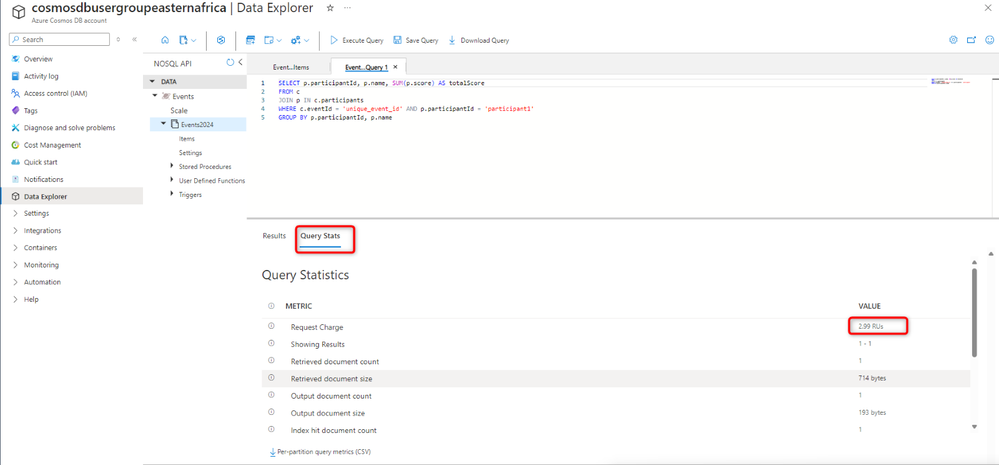Open Items under Events2024

pos(187,138)
